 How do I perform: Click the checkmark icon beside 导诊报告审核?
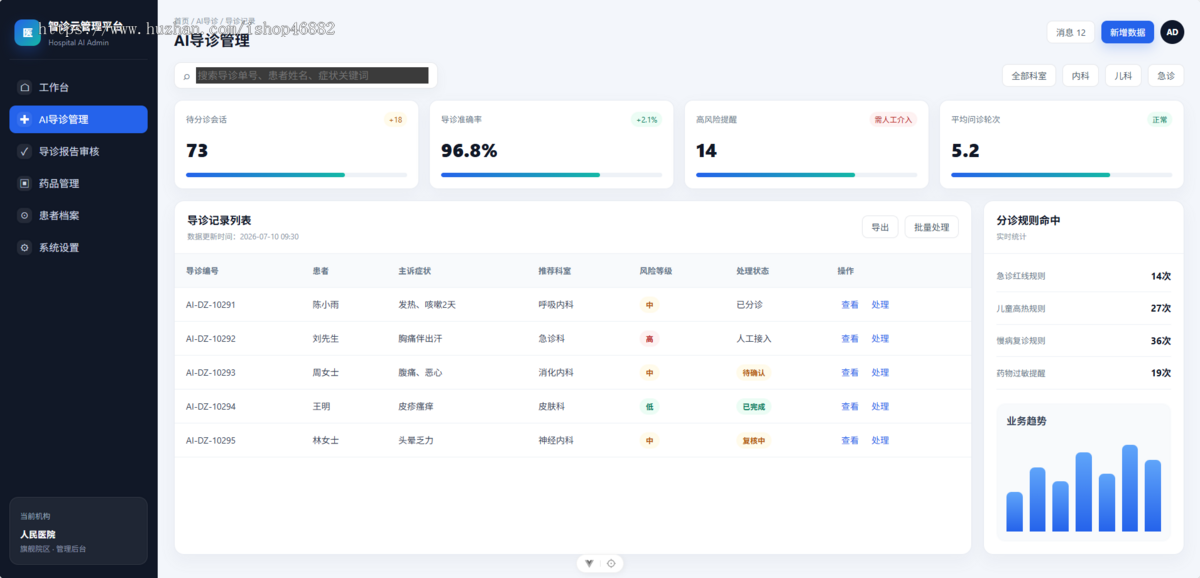pyautogui.click(x=24, y=151)
